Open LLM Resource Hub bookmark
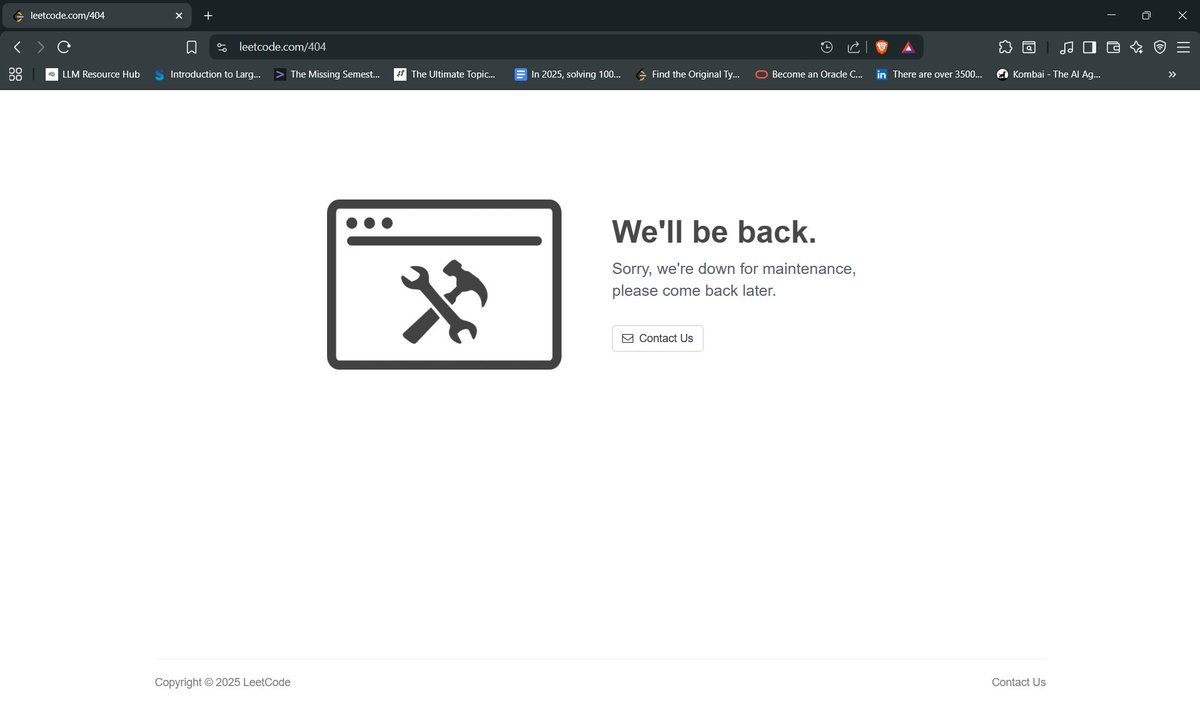Viewport: 1200px width, 713px height. (93, 74)
